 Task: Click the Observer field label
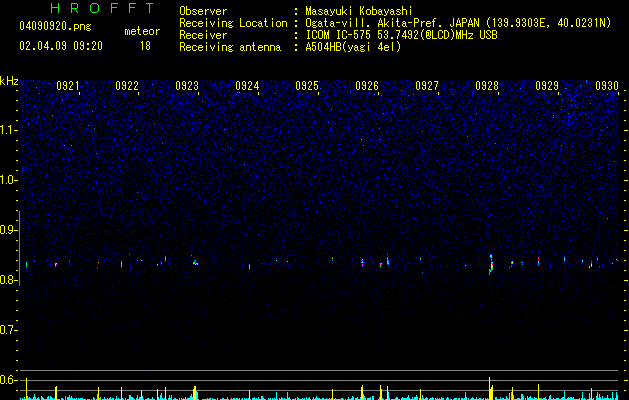pos(203,11)
